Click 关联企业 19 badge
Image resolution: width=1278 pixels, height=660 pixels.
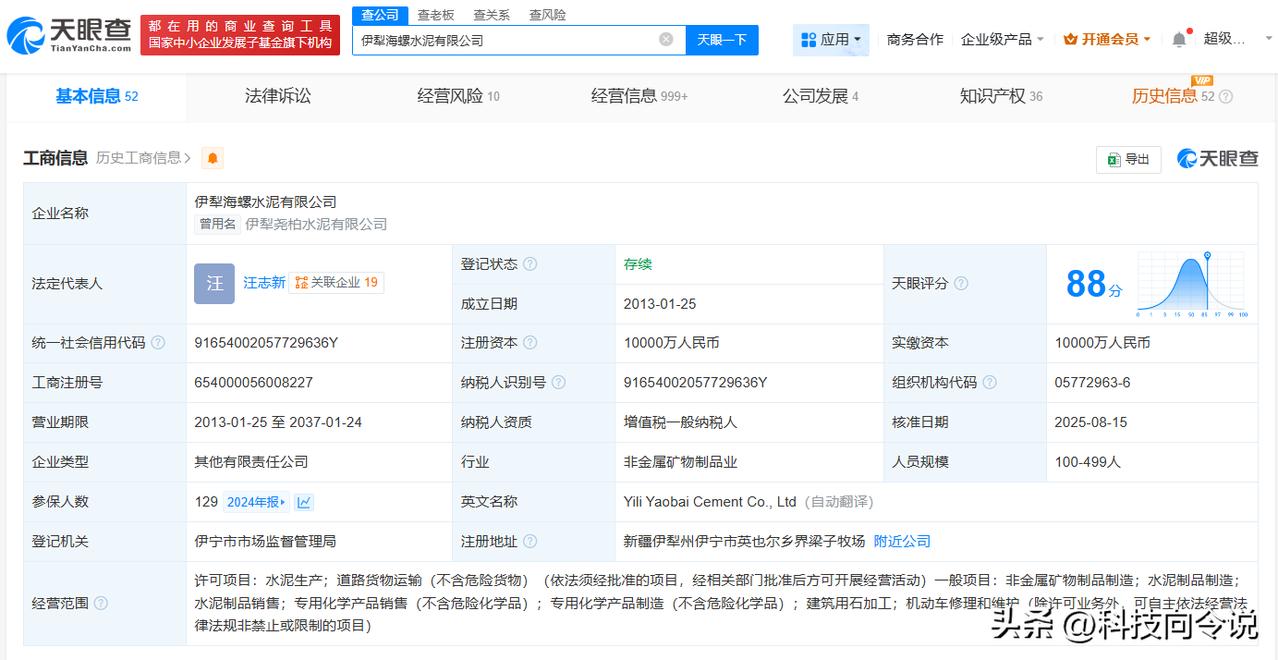[336, 283]
